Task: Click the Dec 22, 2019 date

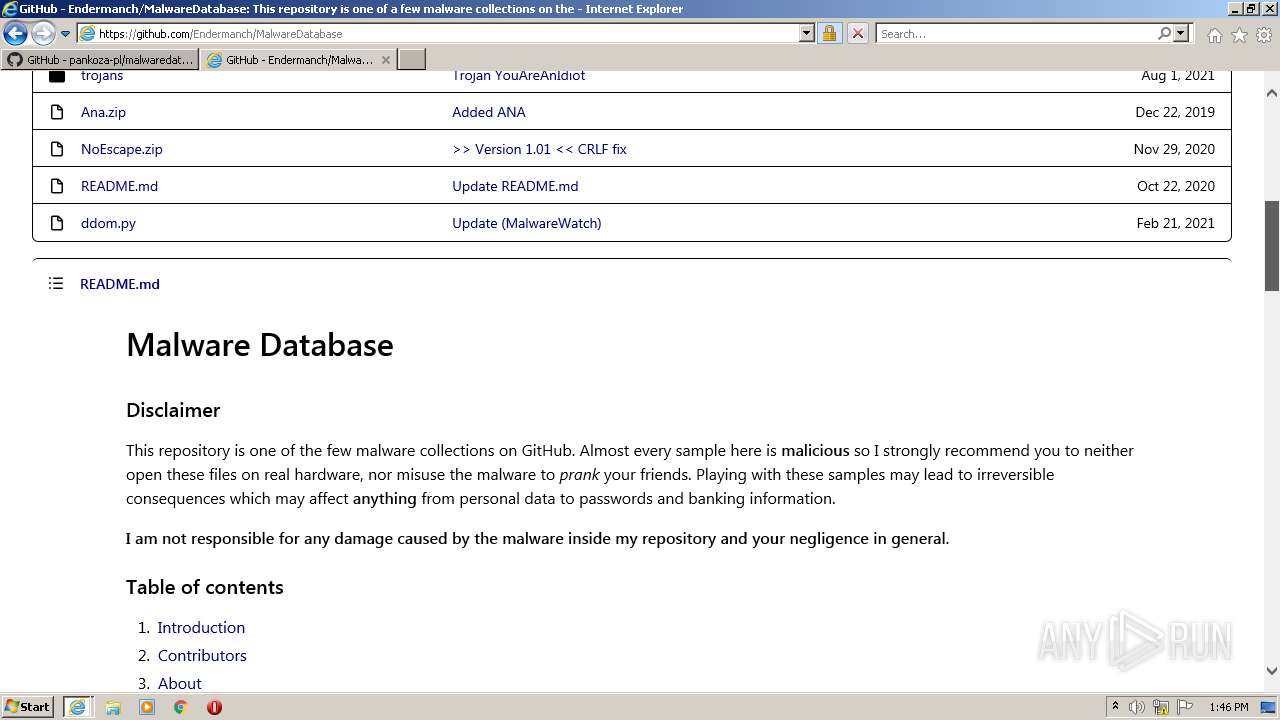Action: pyautogui.click(x=1175, y=112)
